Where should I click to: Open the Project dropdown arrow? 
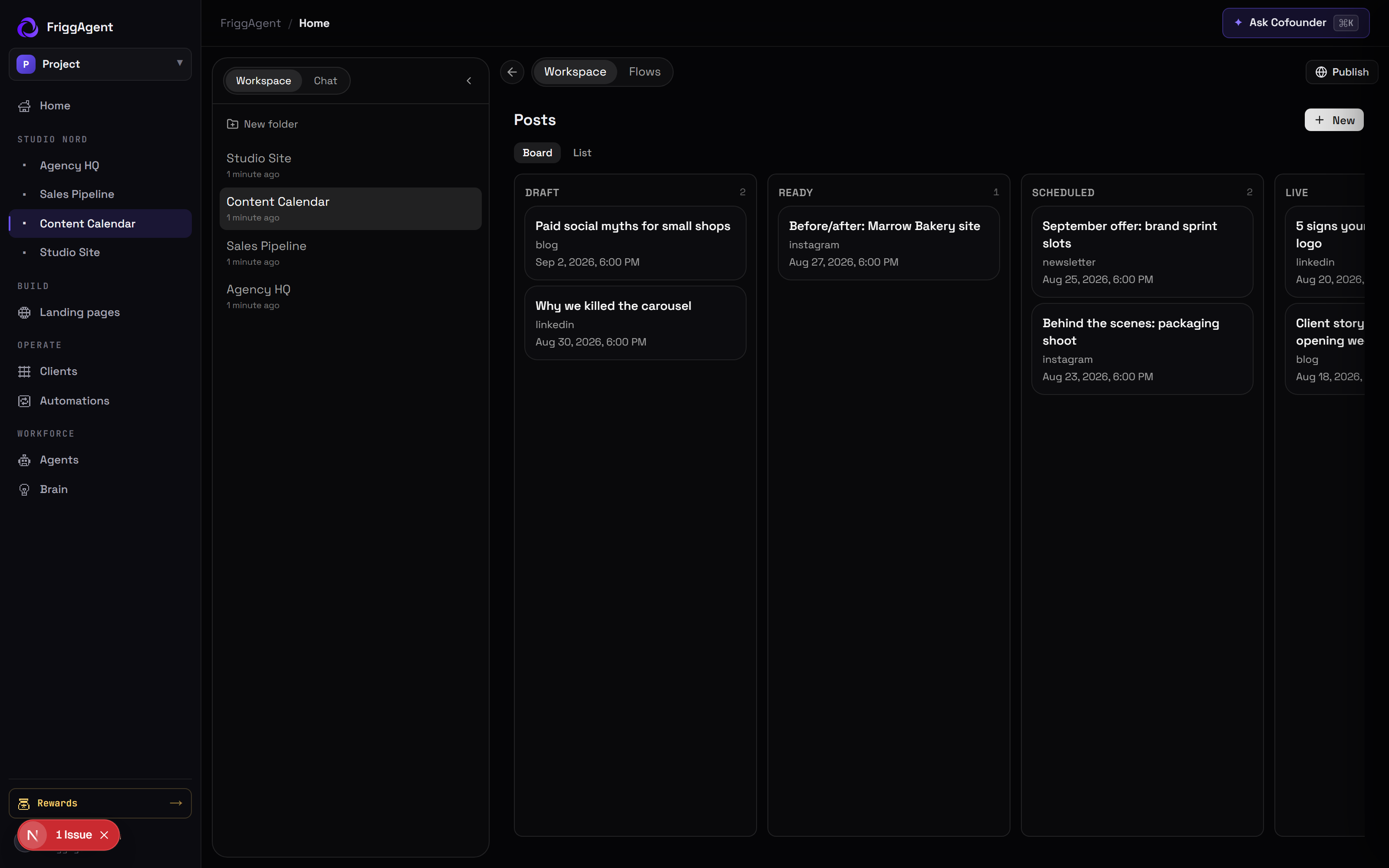click(x=180, y=63)
